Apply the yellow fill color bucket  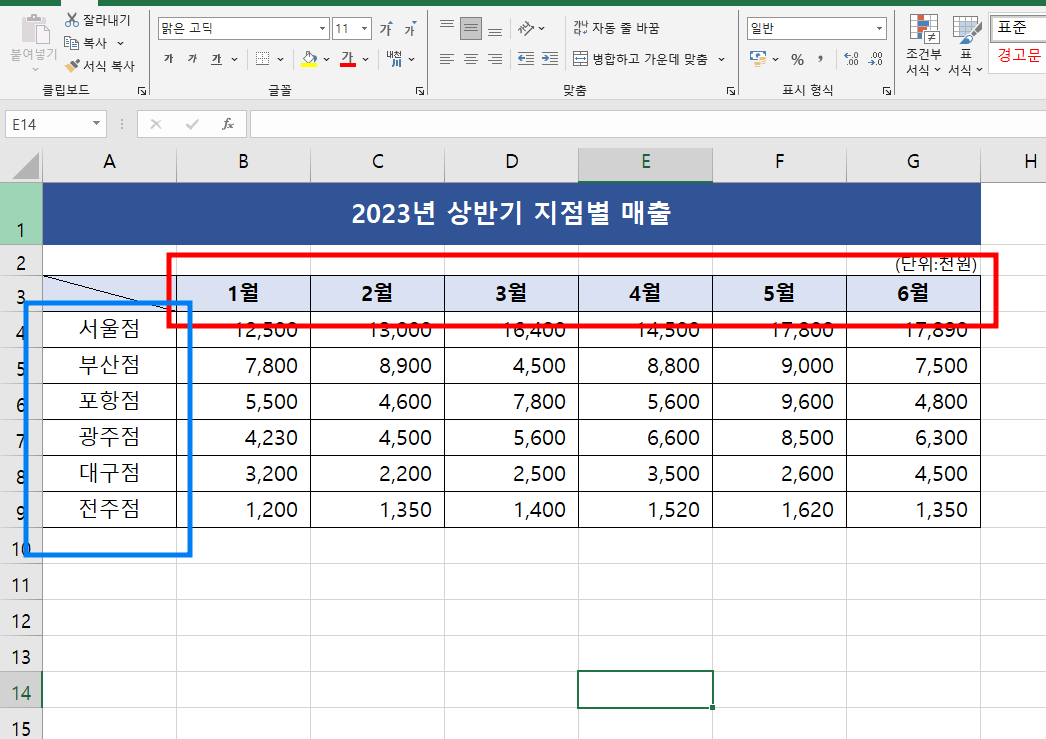pyautogui.click(x=309, y=59)
